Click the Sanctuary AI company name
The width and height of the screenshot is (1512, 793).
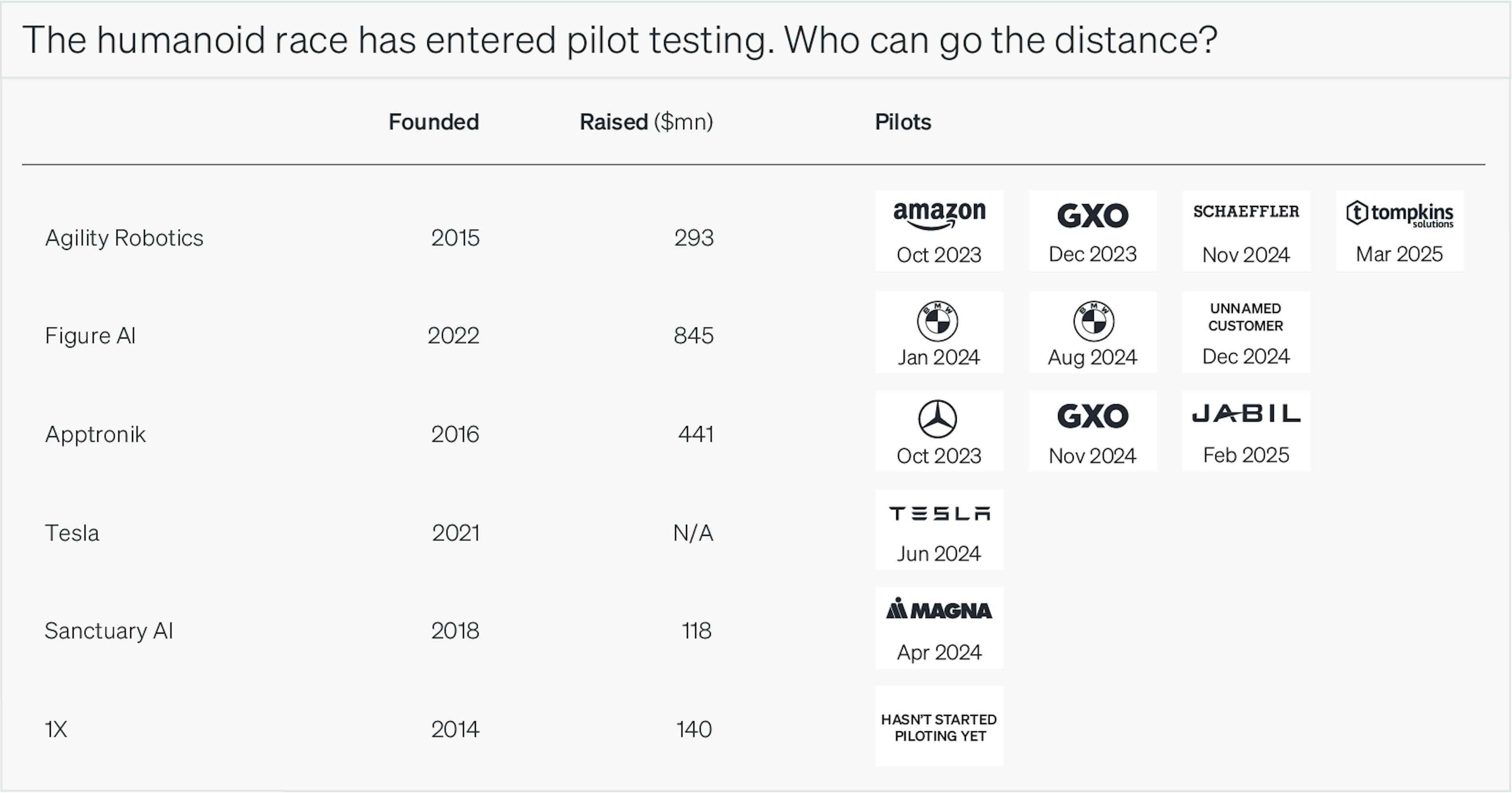(x=109, y=630)
